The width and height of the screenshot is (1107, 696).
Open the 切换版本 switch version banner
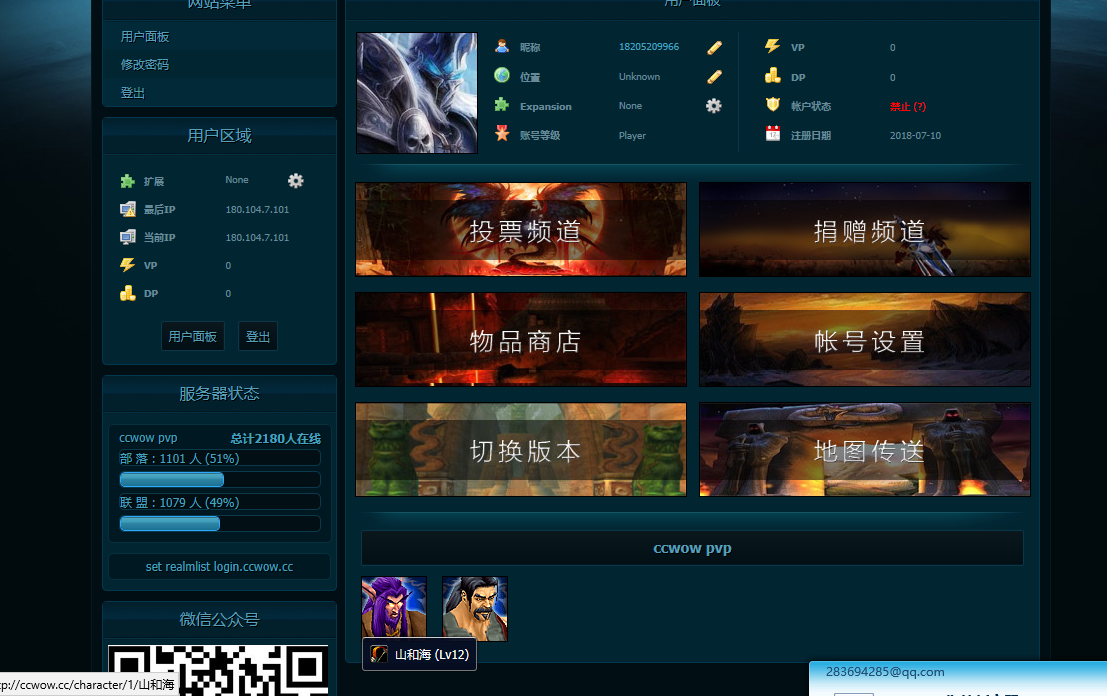521,450
